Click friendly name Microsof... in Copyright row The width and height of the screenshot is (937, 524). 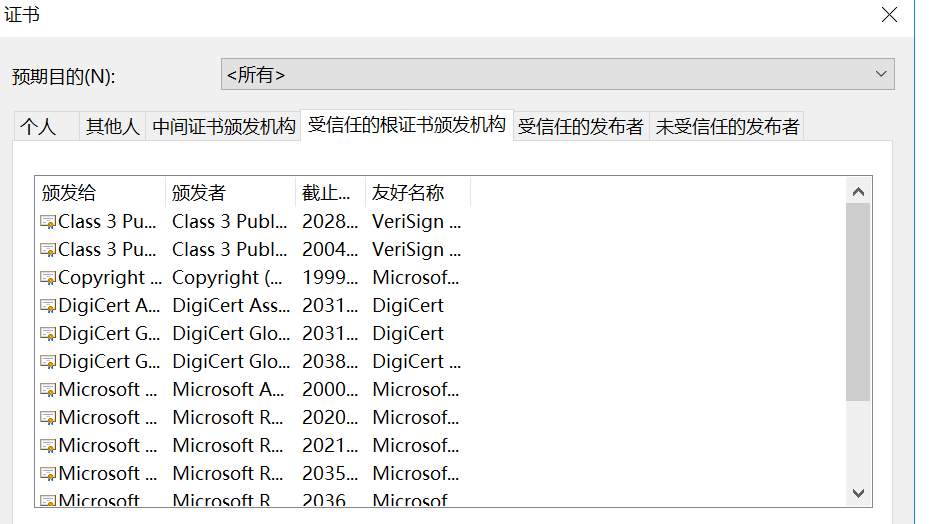pos(416,278)
